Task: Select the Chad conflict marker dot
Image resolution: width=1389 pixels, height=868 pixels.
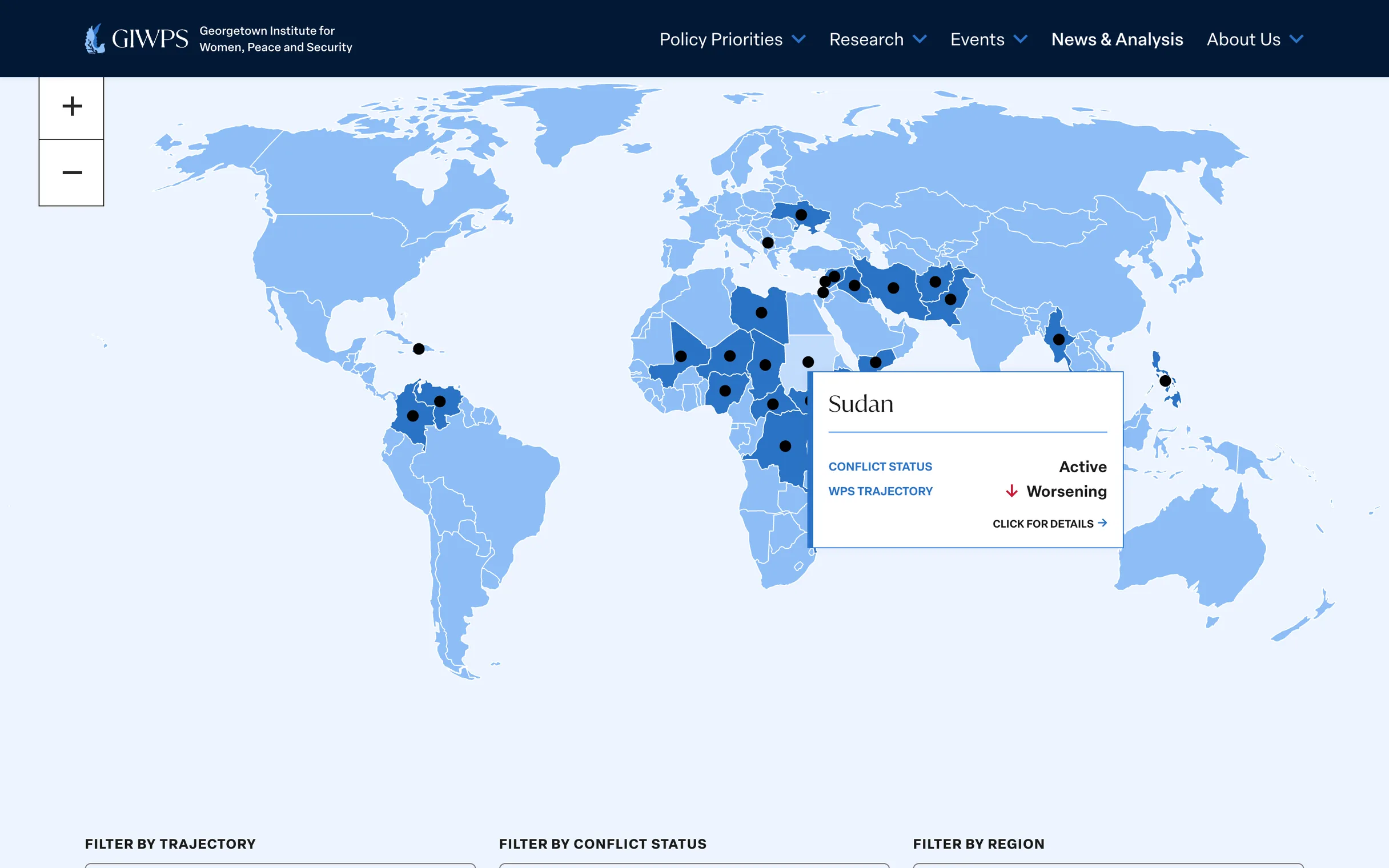Action: (765, 364)
